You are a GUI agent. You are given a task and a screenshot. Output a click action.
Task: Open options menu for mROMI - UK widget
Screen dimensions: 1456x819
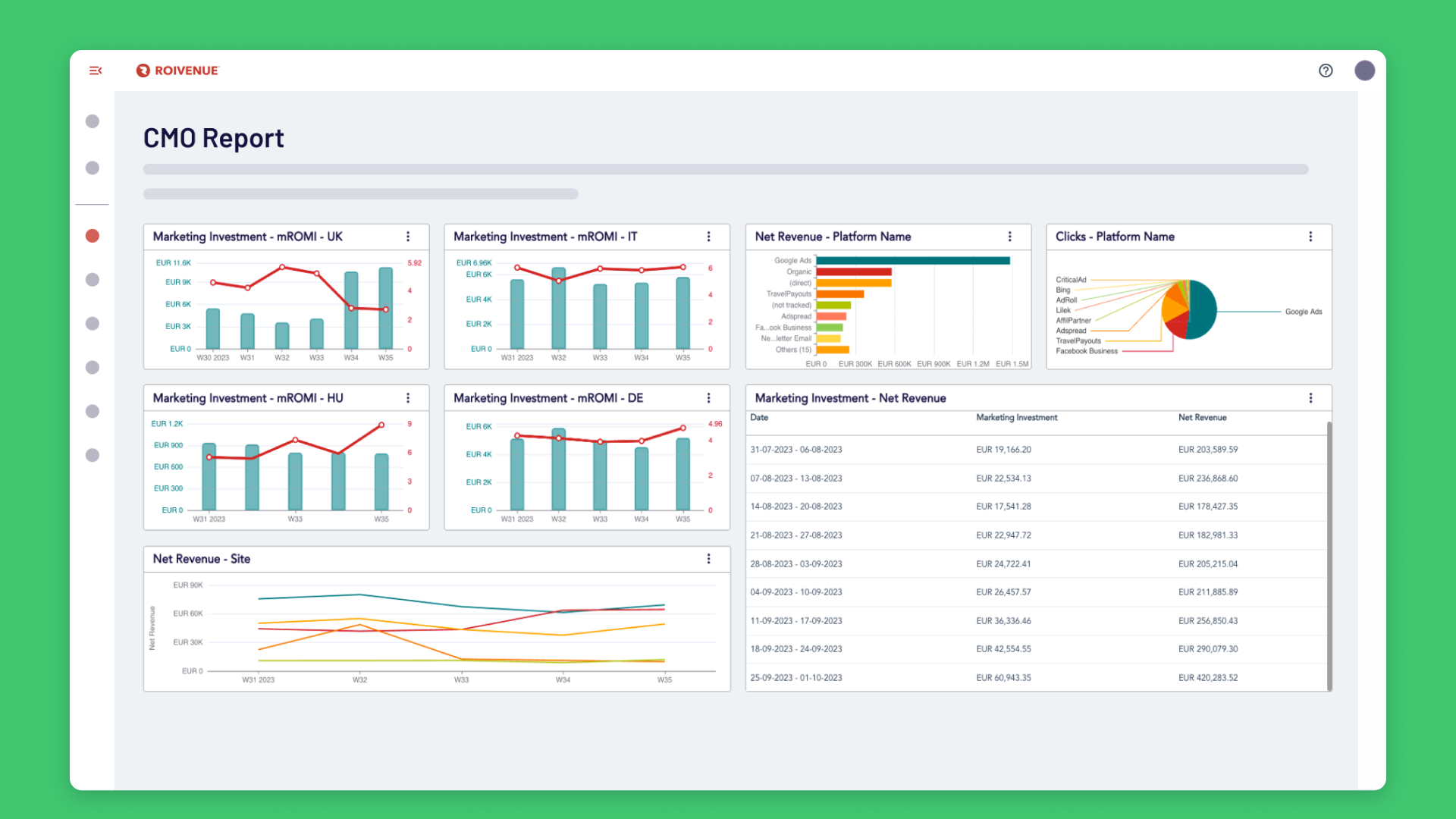[408, 237]
